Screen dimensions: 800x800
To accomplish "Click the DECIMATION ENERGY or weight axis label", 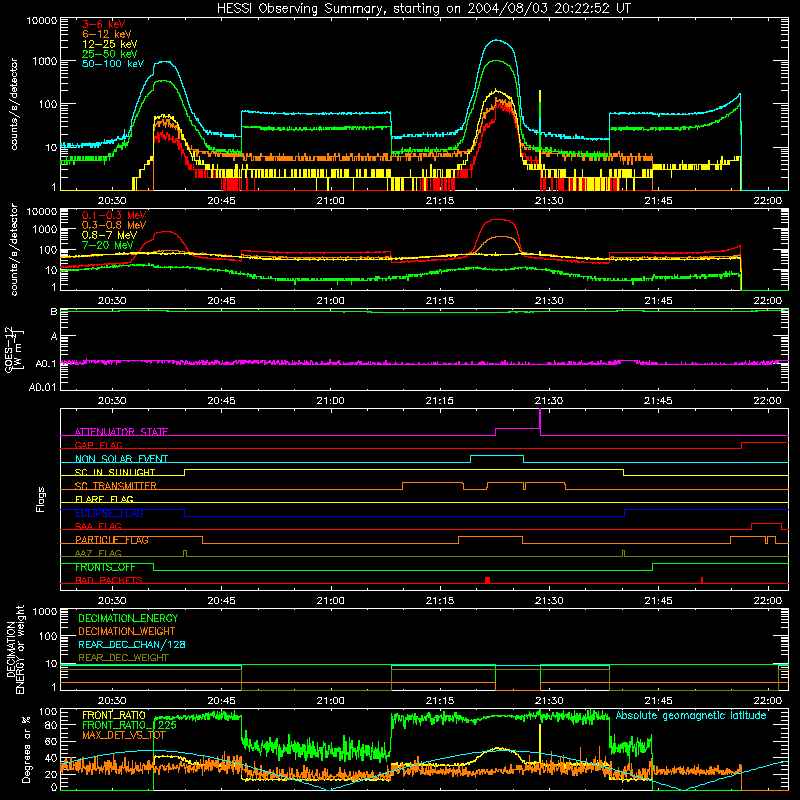I will pyautogui.click(x=15, y=649).
